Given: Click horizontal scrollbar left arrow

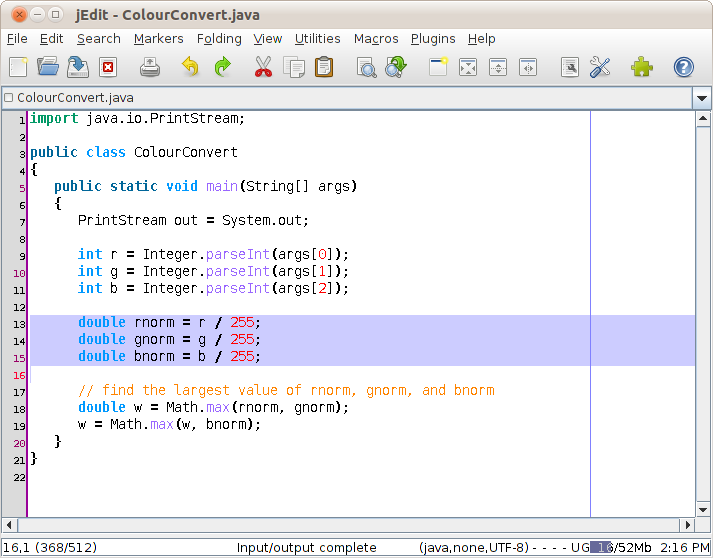Looking at the screenshot, I should (x=10, y=525).
